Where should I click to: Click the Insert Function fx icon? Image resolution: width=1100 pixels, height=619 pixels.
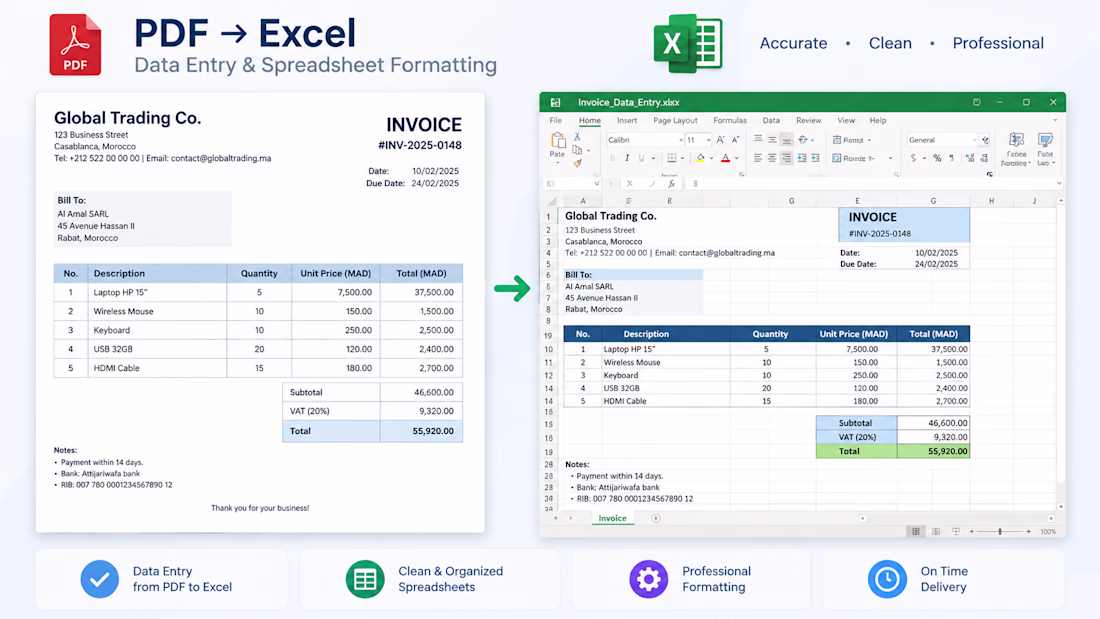[x=671, y=184]
